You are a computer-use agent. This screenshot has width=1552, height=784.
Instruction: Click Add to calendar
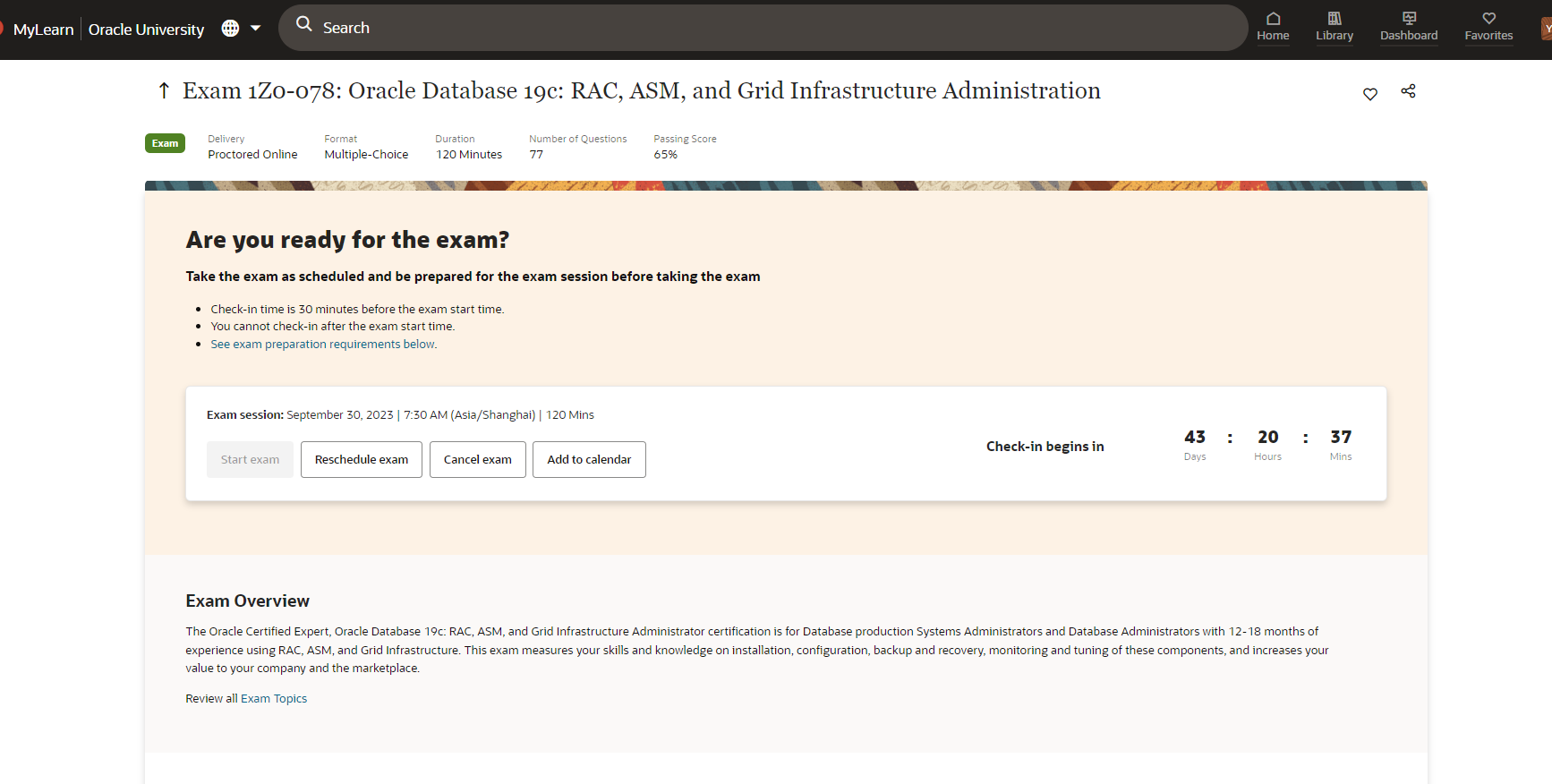[x=589, y=459]
